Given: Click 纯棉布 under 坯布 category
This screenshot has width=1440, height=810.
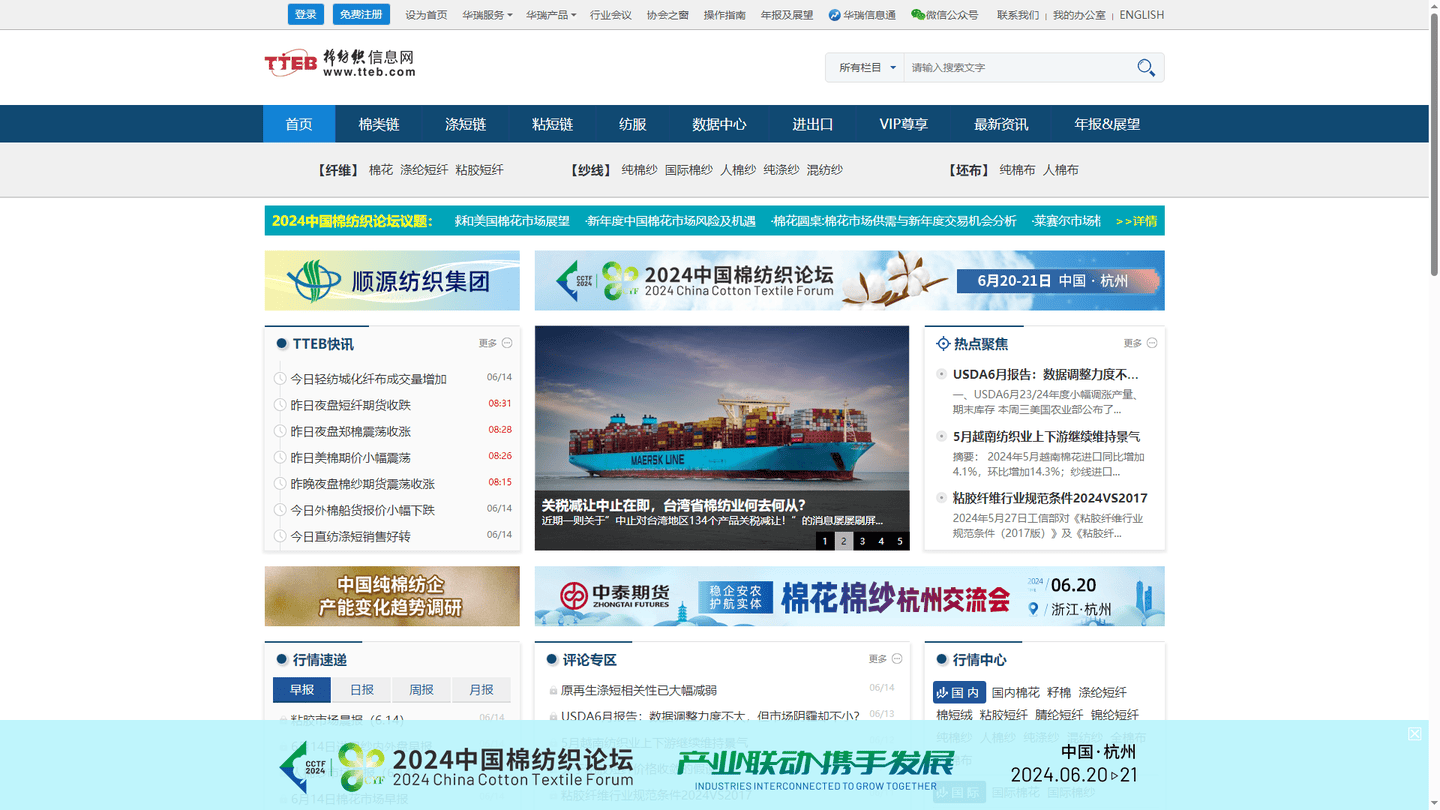Looking at the screenshot, I should 1017,170.
